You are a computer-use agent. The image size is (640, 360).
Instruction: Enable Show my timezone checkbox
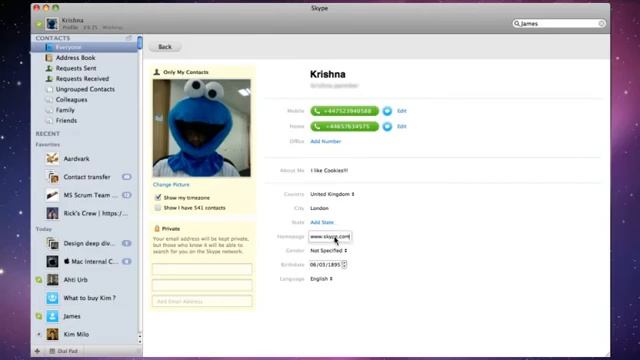158,198
